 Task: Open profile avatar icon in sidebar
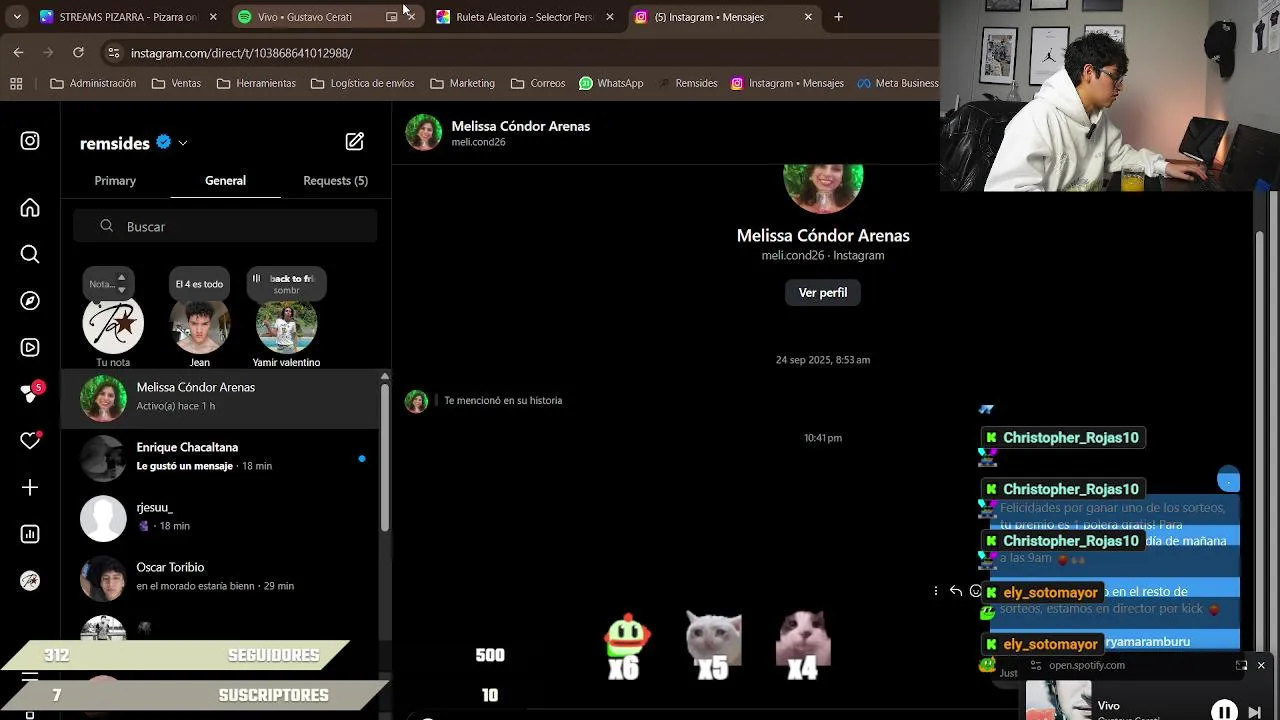30,581
